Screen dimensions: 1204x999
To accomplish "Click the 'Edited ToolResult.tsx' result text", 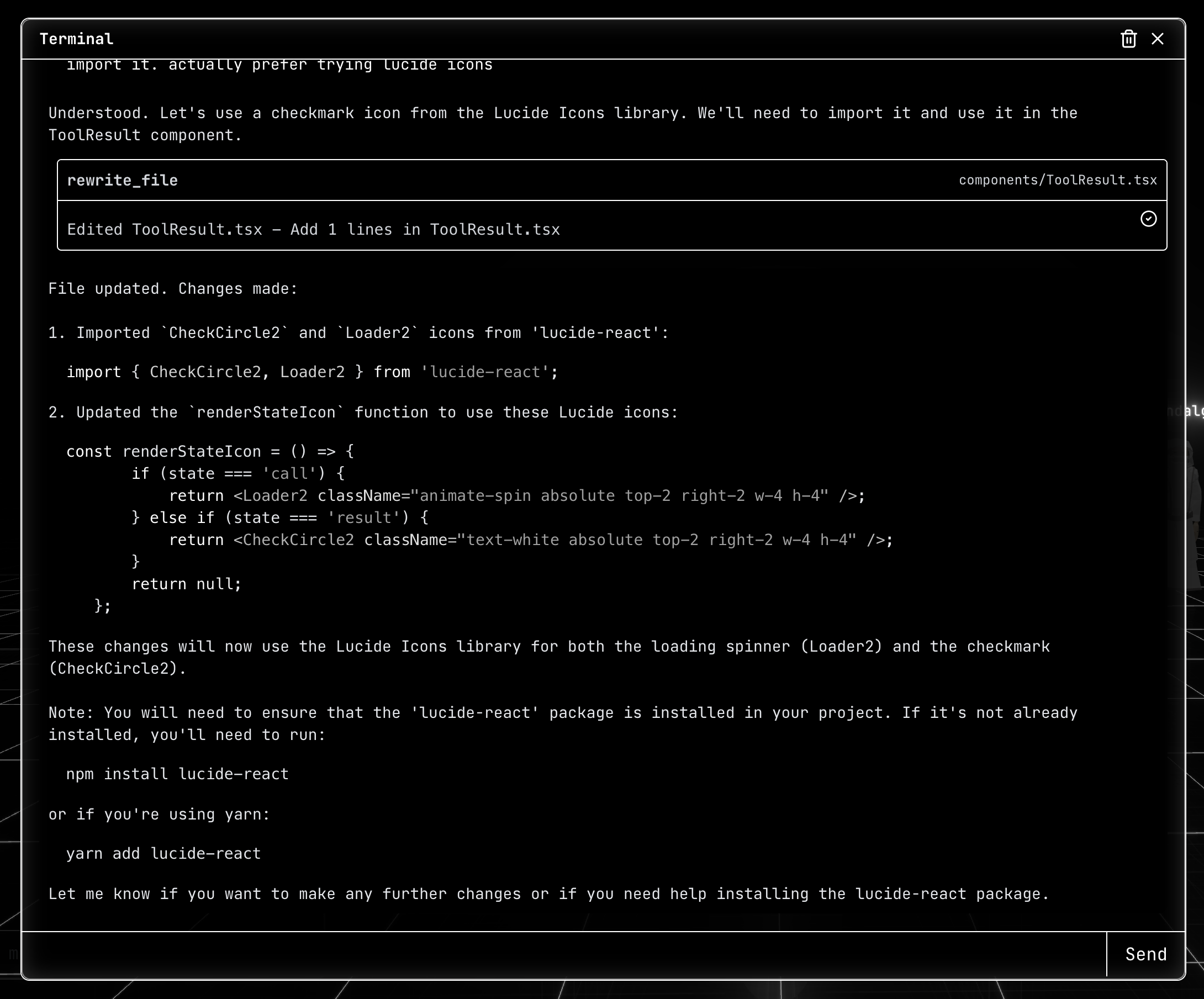I will point(313,230).
